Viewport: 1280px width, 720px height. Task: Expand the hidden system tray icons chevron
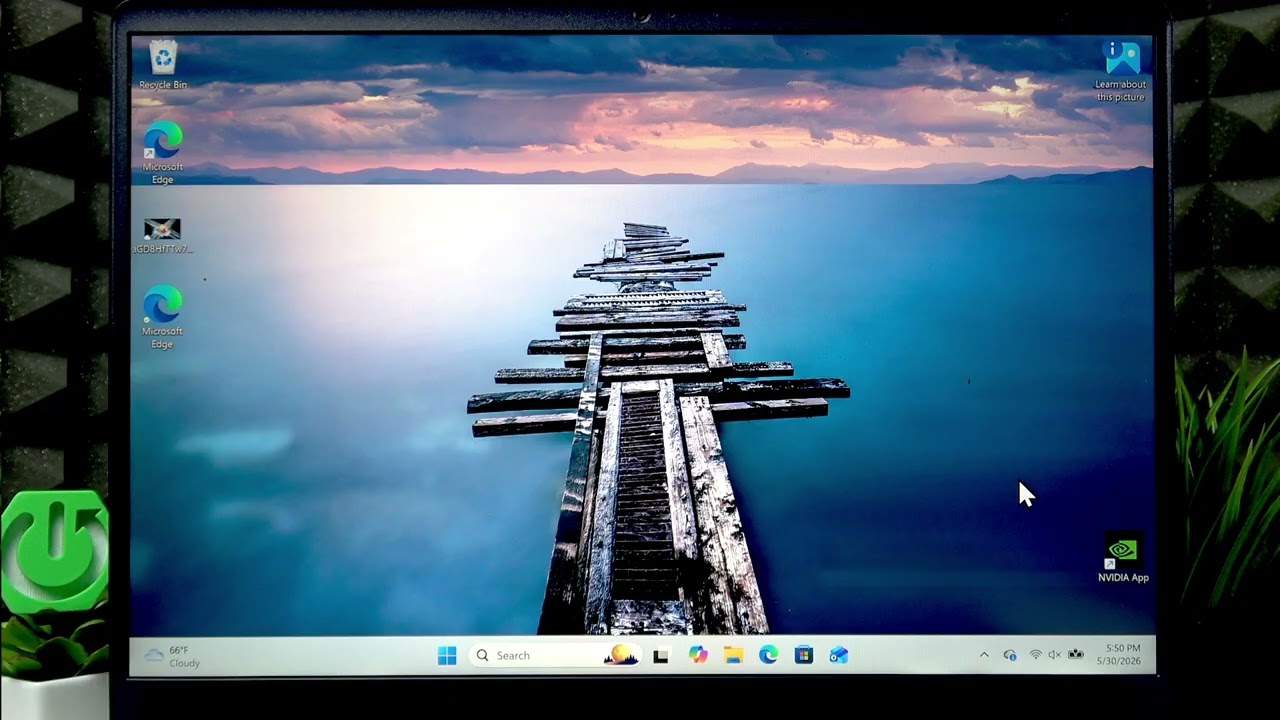pos(983,655)
